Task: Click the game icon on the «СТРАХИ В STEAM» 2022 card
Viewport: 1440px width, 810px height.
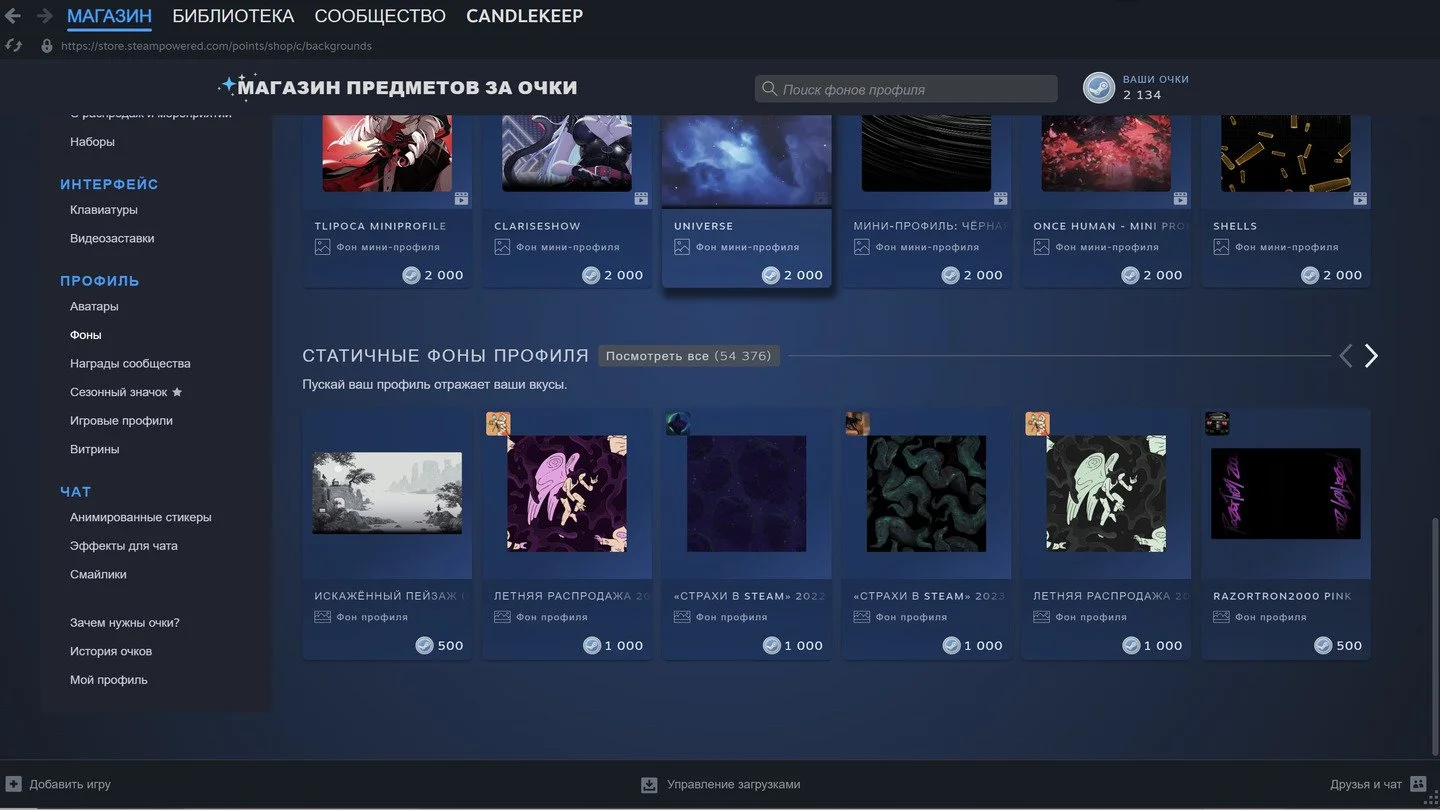Action: [x=678, y=423]
